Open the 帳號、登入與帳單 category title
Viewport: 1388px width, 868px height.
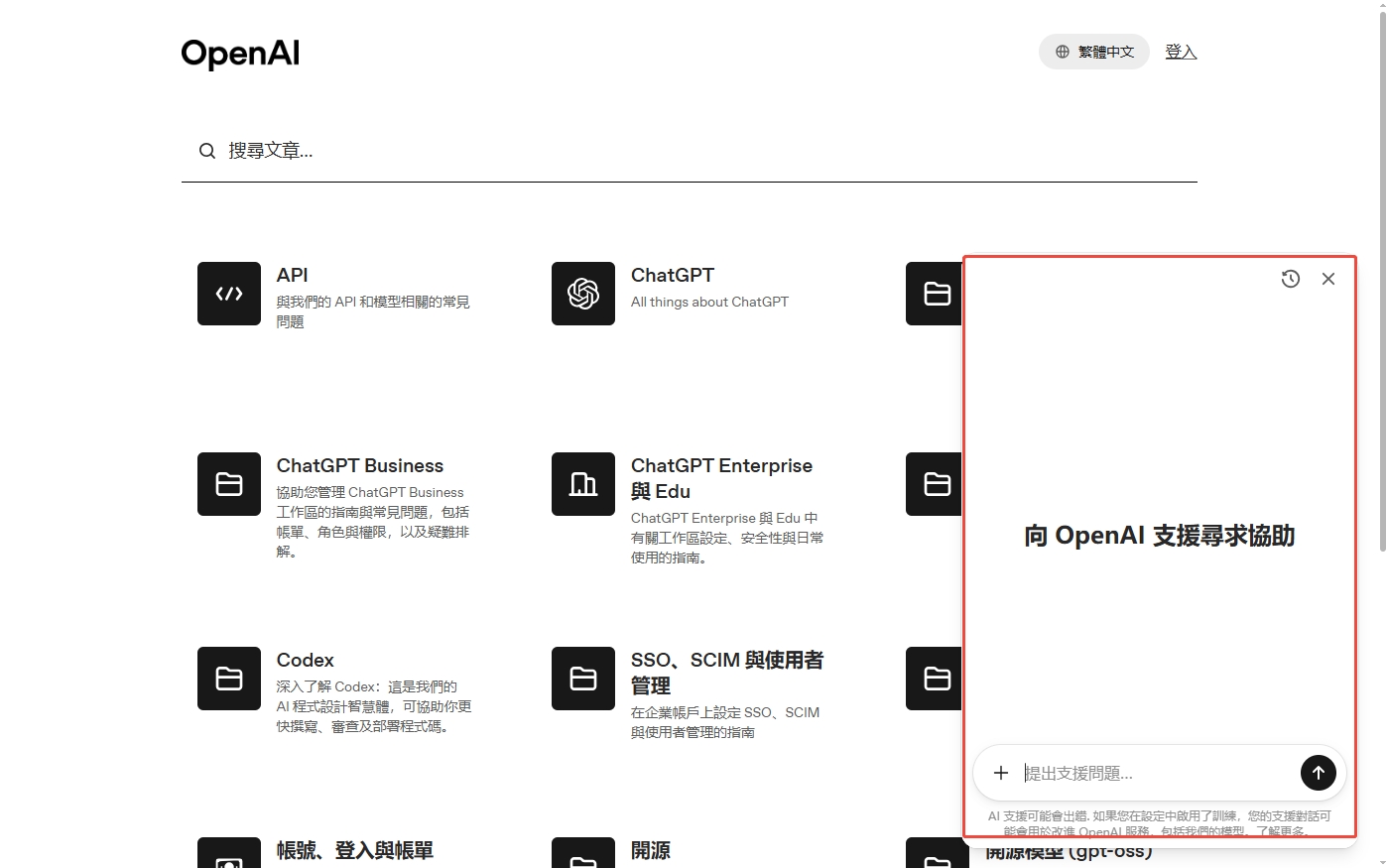click(355, 850)
